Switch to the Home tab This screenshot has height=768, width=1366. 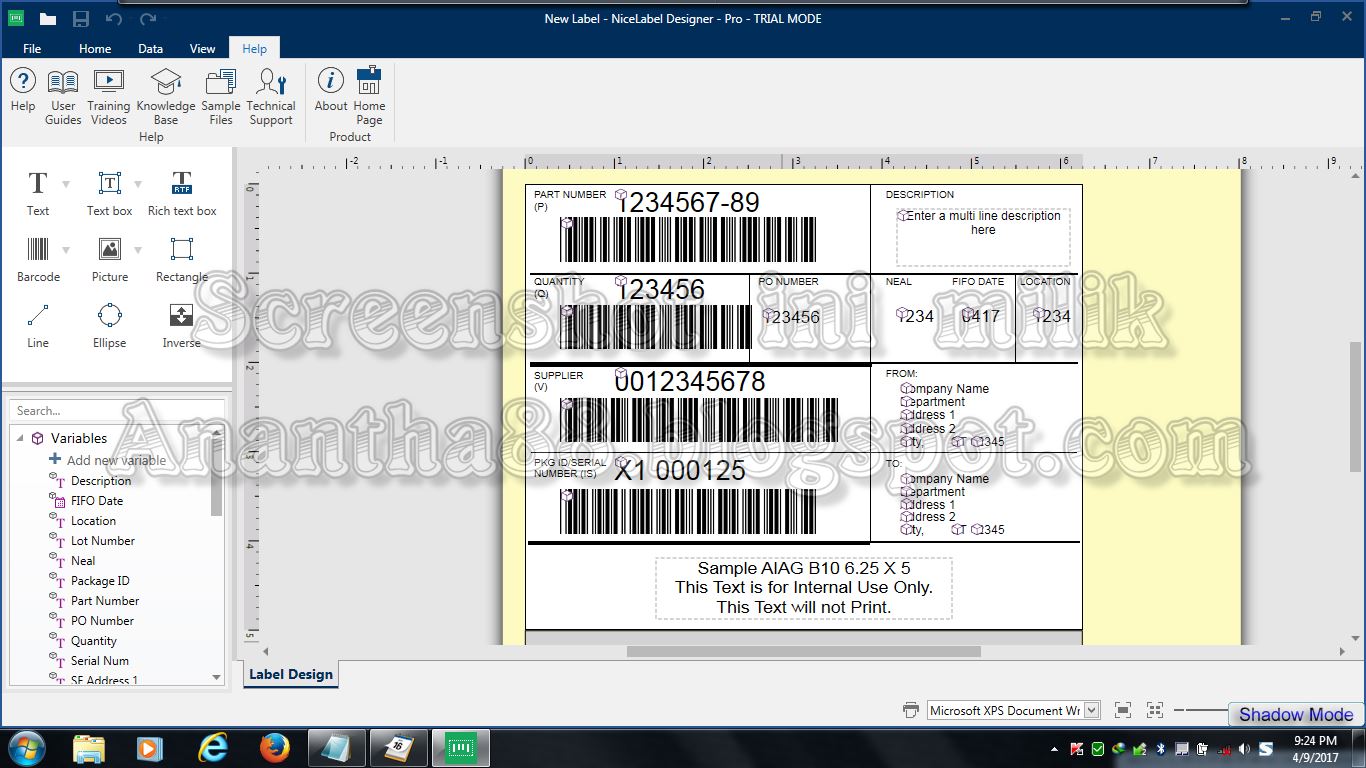95,48
